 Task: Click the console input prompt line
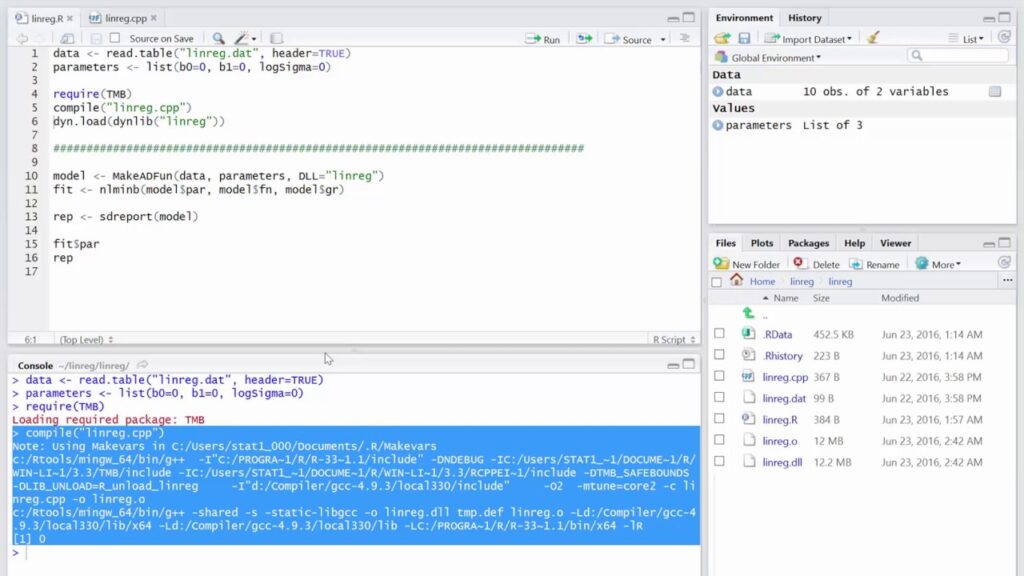click(356, 553)
